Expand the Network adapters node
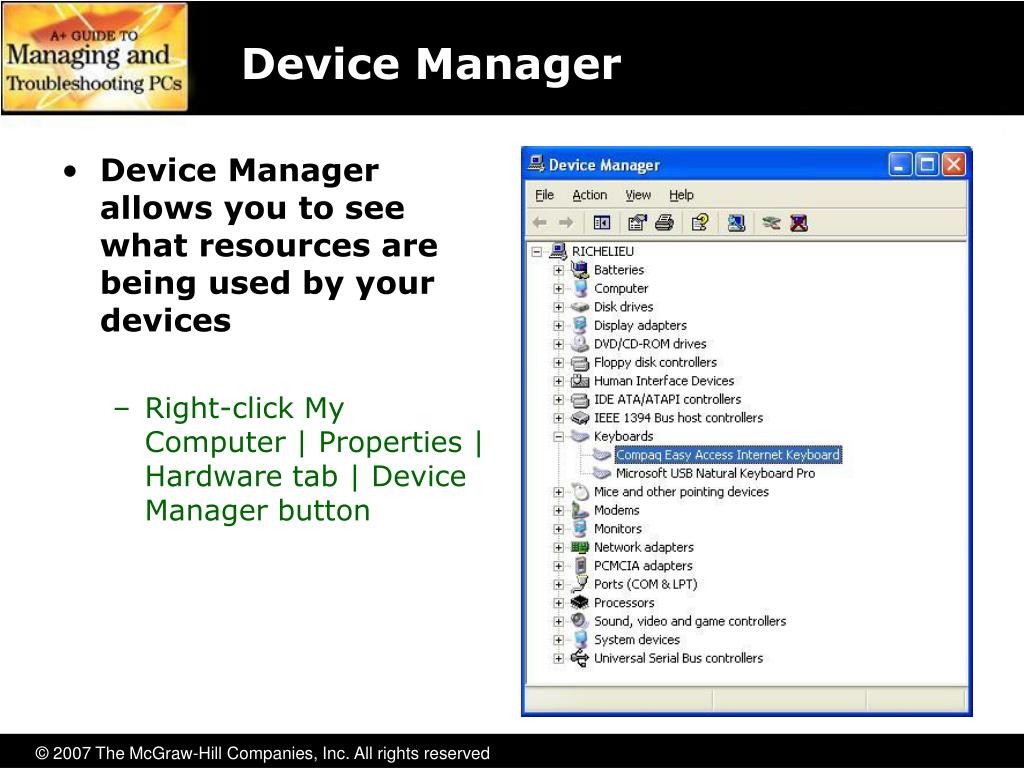 click(558, 547)
